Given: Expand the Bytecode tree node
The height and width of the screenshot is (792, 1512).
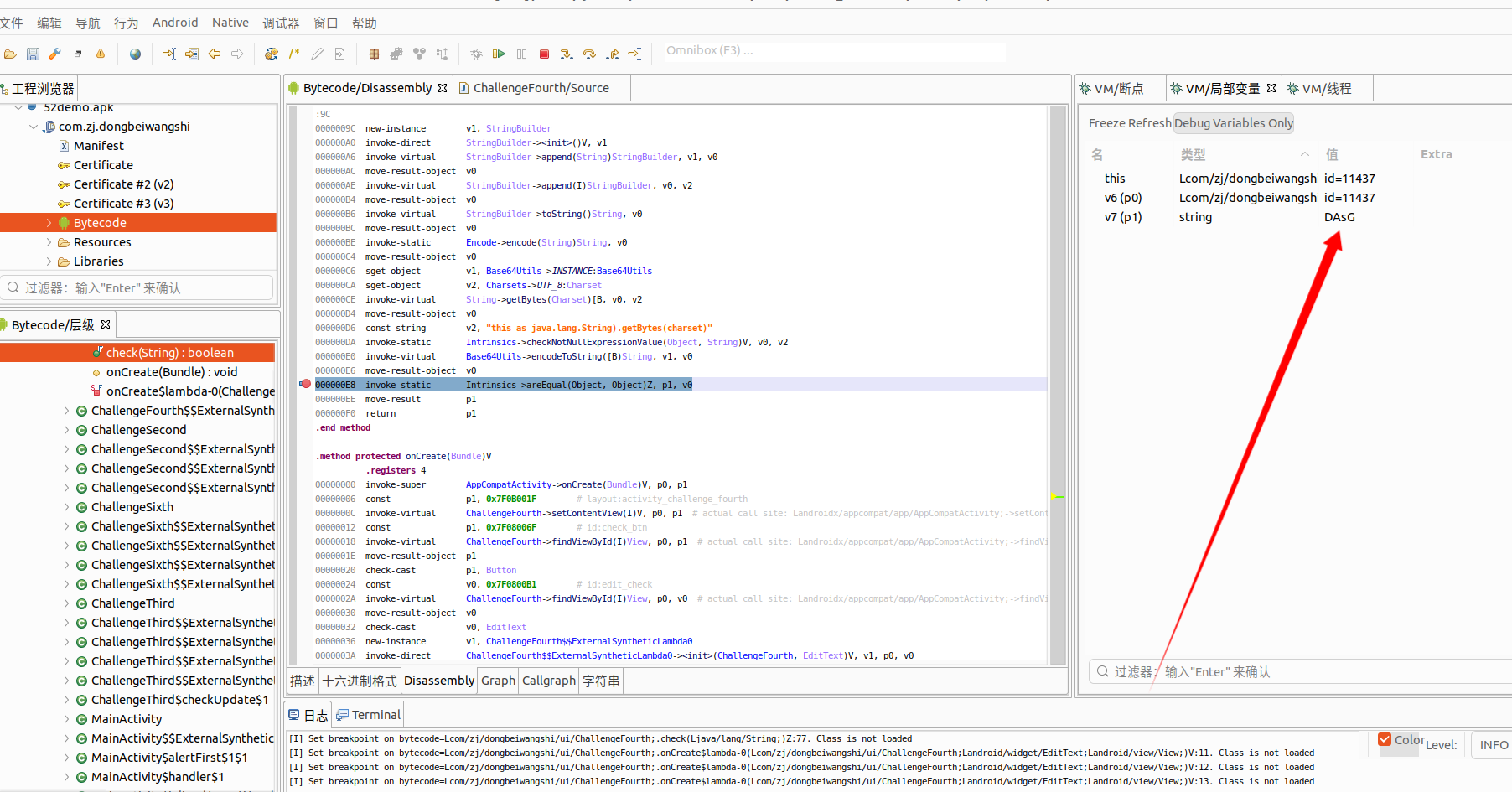Looking at the screenshot, I should pos(49,223).
